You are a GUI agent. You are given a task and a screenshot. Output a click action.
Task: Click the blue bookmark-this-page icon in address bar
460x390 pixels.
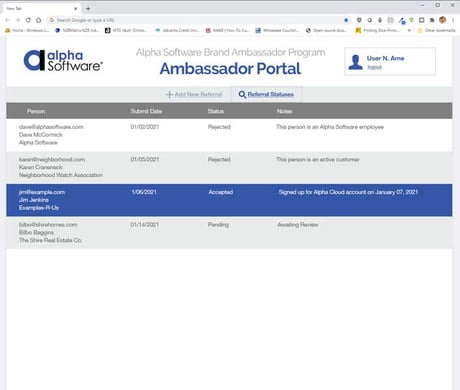346,20
